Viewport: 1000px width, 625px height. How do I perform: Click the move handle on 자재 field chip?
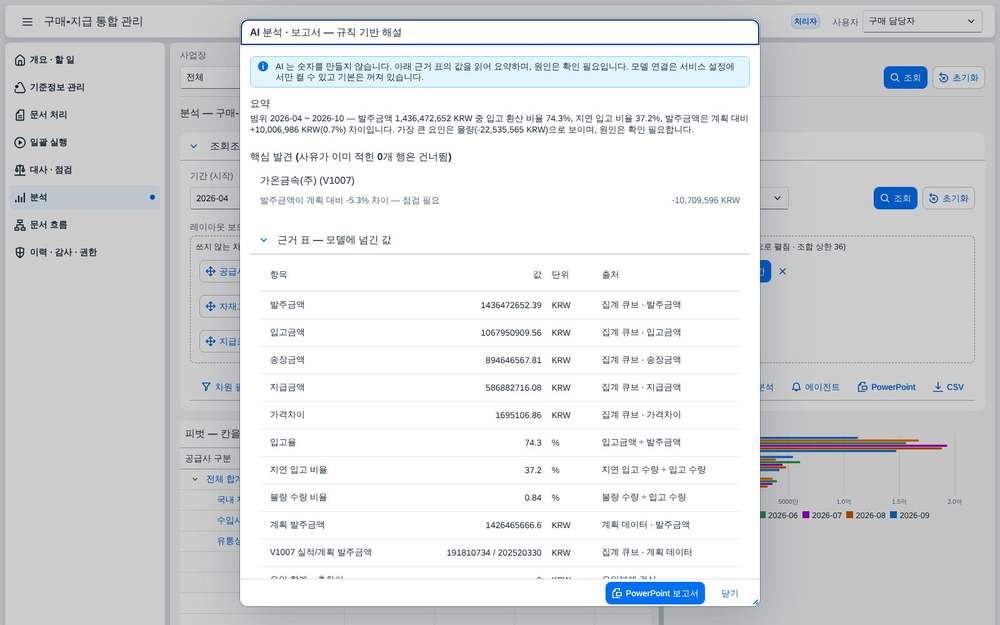[x=210, y=307]
